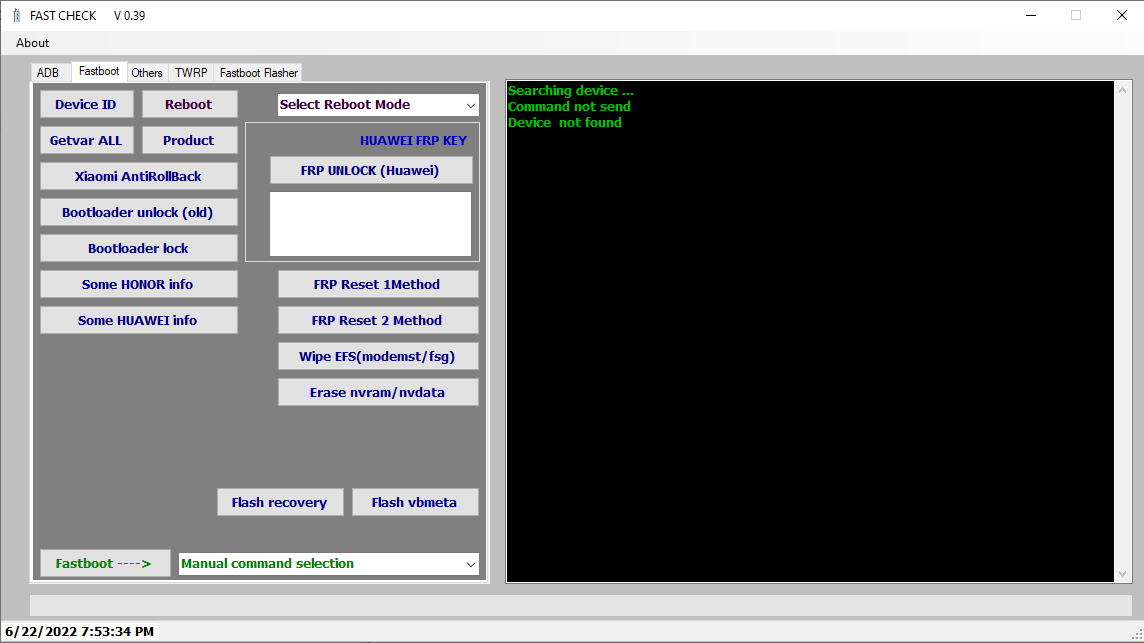This screenshot has height=643, width=1144.
Task: Start FRP UNLOCK (Huawei)
Action: point(370,170)
